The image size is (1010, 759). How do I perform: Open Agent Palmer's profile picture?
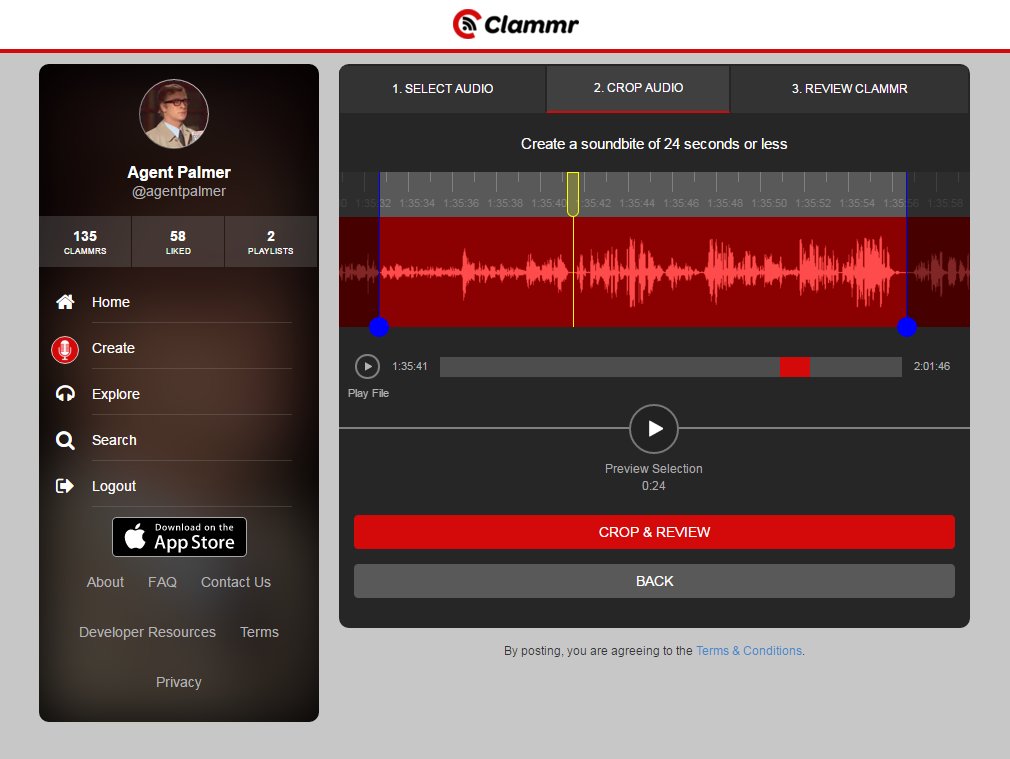pos(174,114)
